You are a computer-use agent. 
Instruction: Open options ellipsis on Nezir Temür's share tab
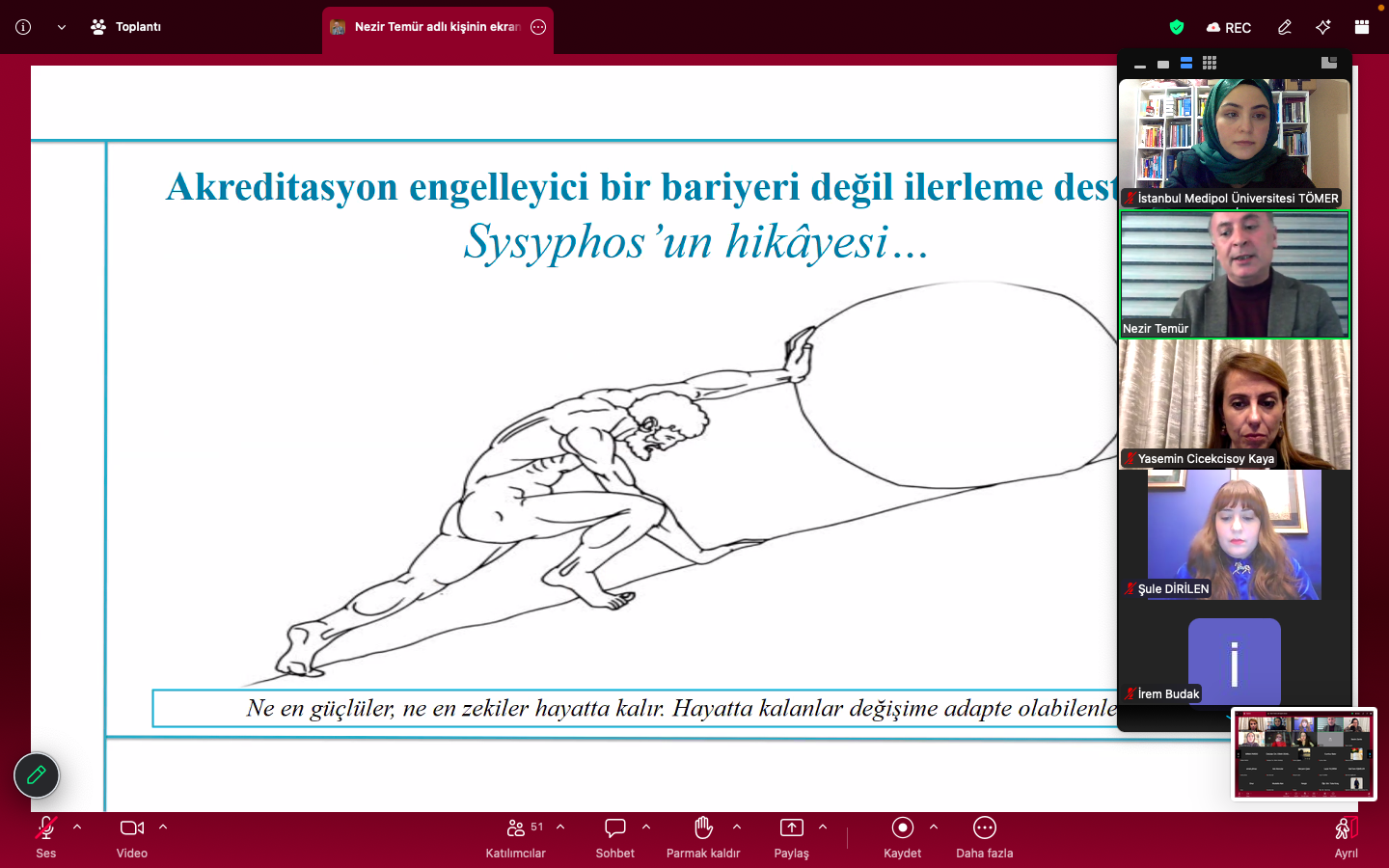click(538, 27)
